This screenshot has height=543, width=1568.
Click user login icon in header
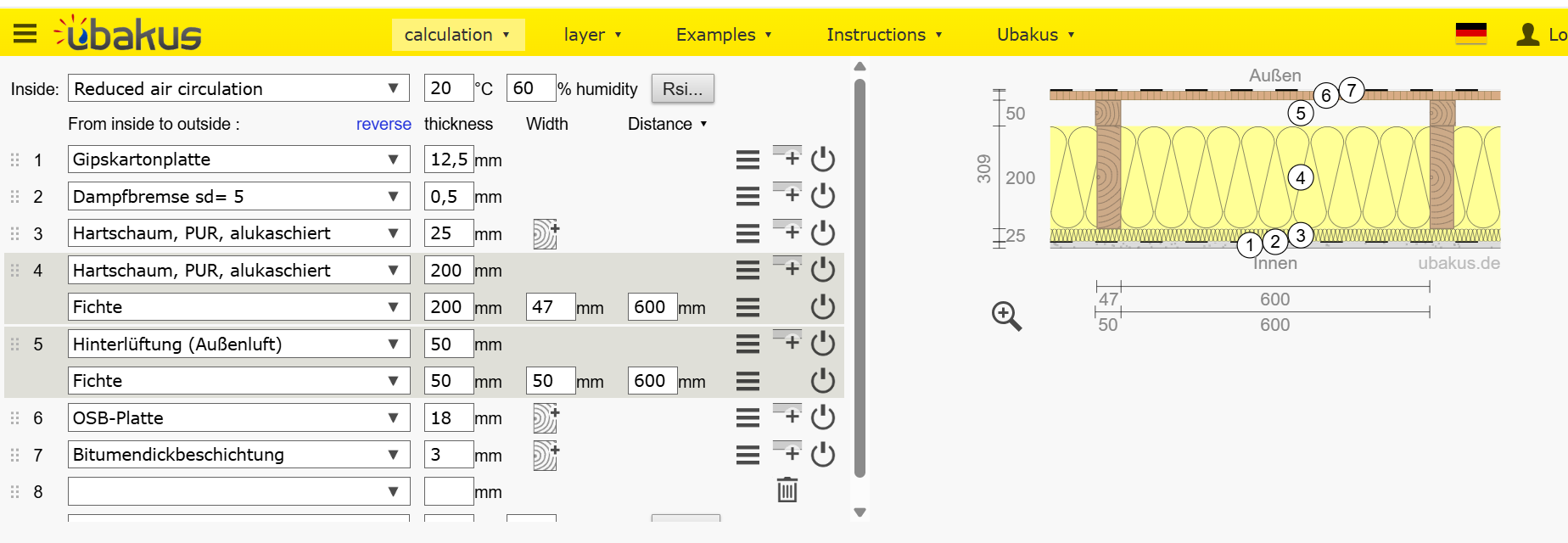point(1527,35)
